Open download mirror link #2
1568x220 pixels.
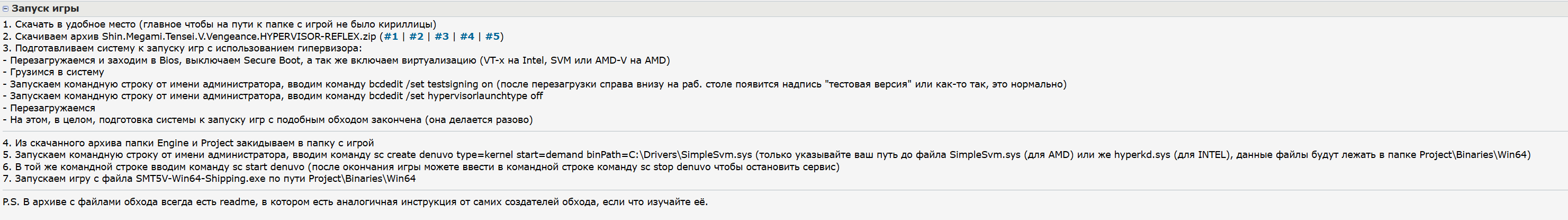tap(416, 37)
